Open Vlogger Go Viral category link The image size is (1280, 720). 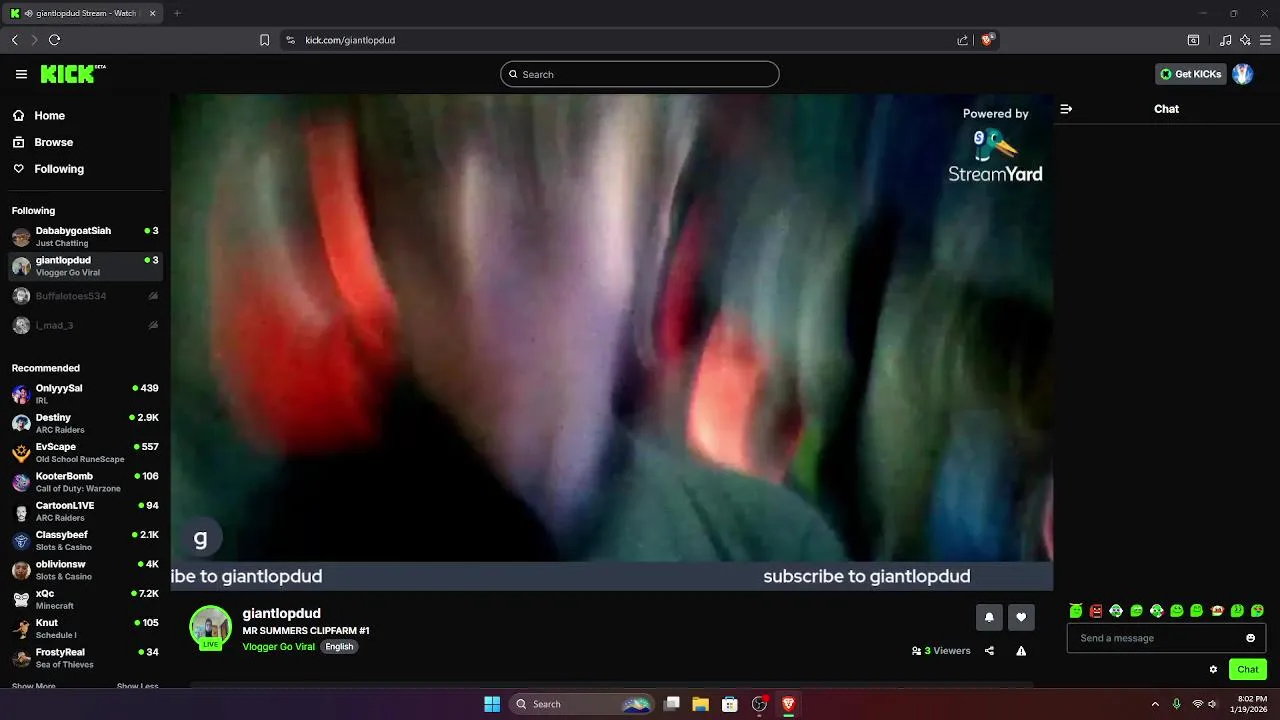tap(278, 647)
